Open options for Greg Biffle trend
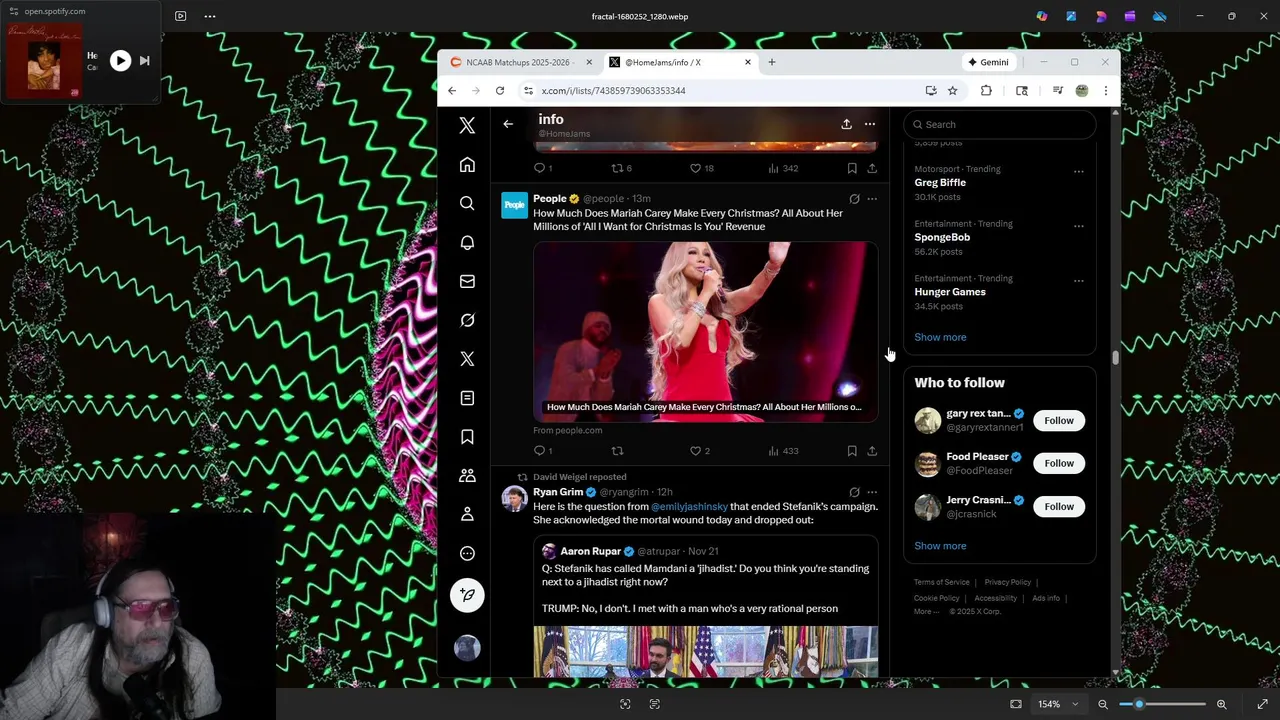The image size is (1280, 720). pyautogui.click(x=1078, y=172)
